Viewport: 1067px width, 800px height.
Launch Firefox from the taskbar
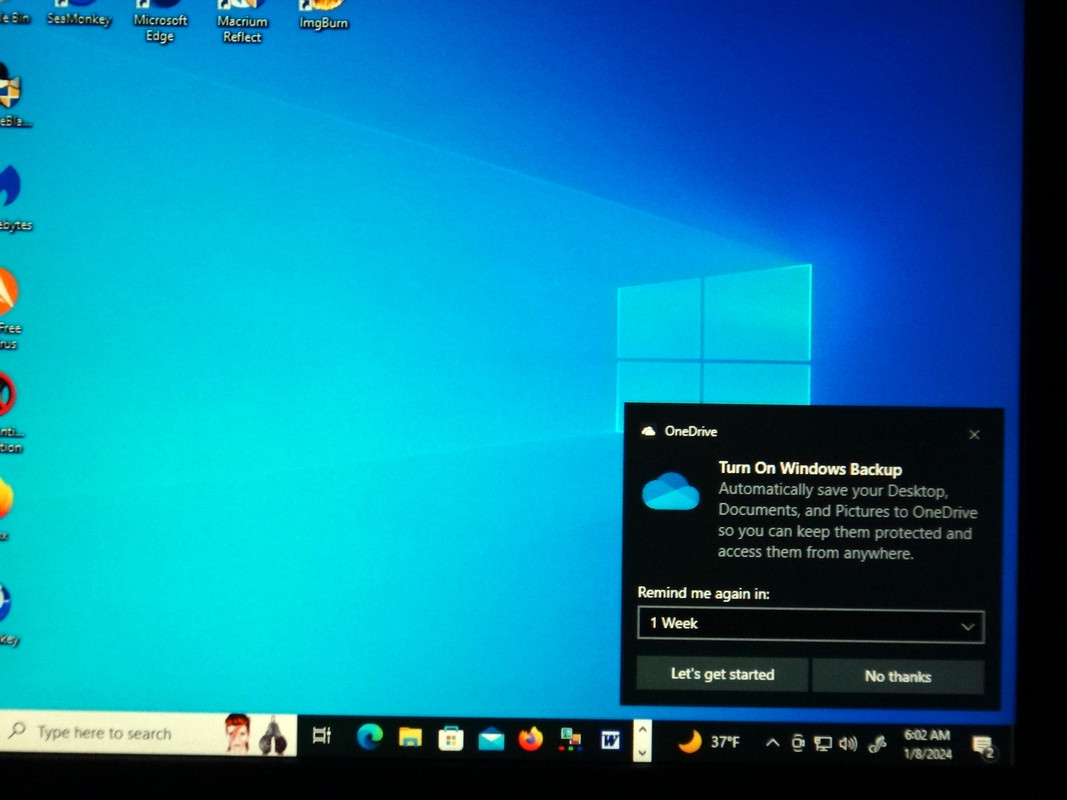coord(531,739)
